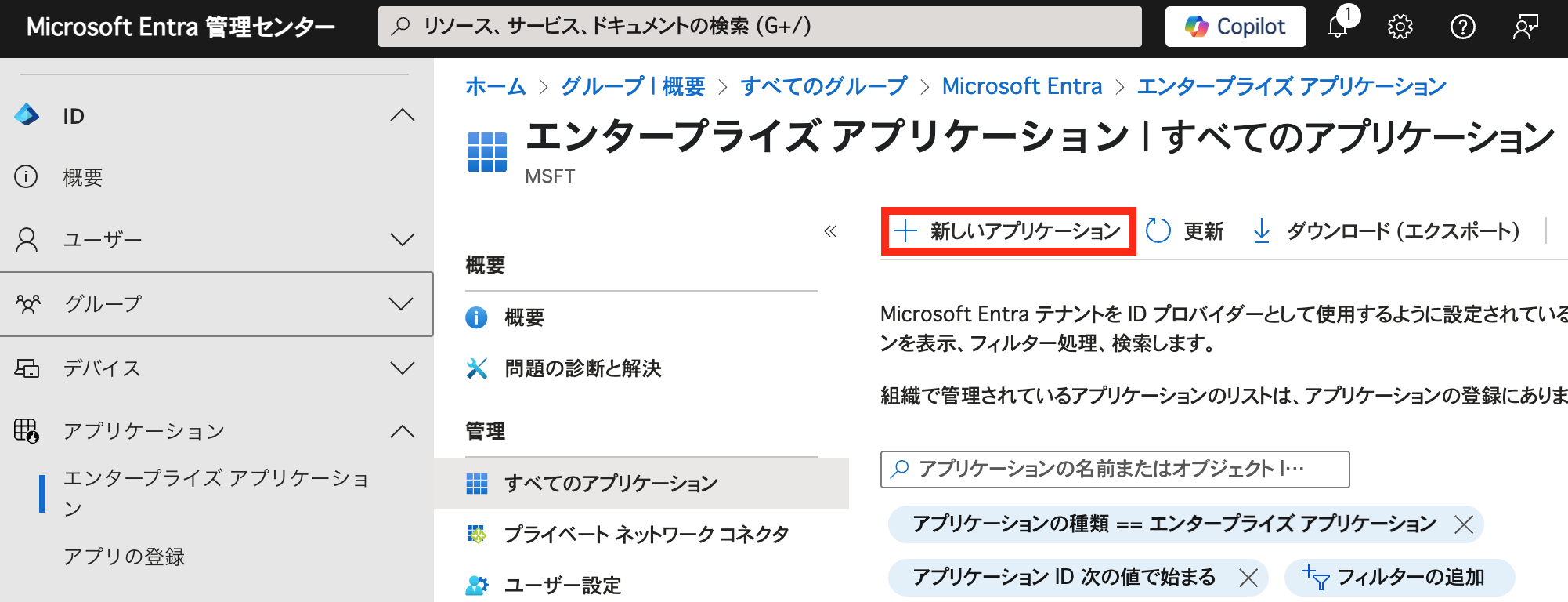The width and height of the screenshot is (1568, 602).
Task: Click the デバイス icon in sidebar
Action: pos(27,368)
